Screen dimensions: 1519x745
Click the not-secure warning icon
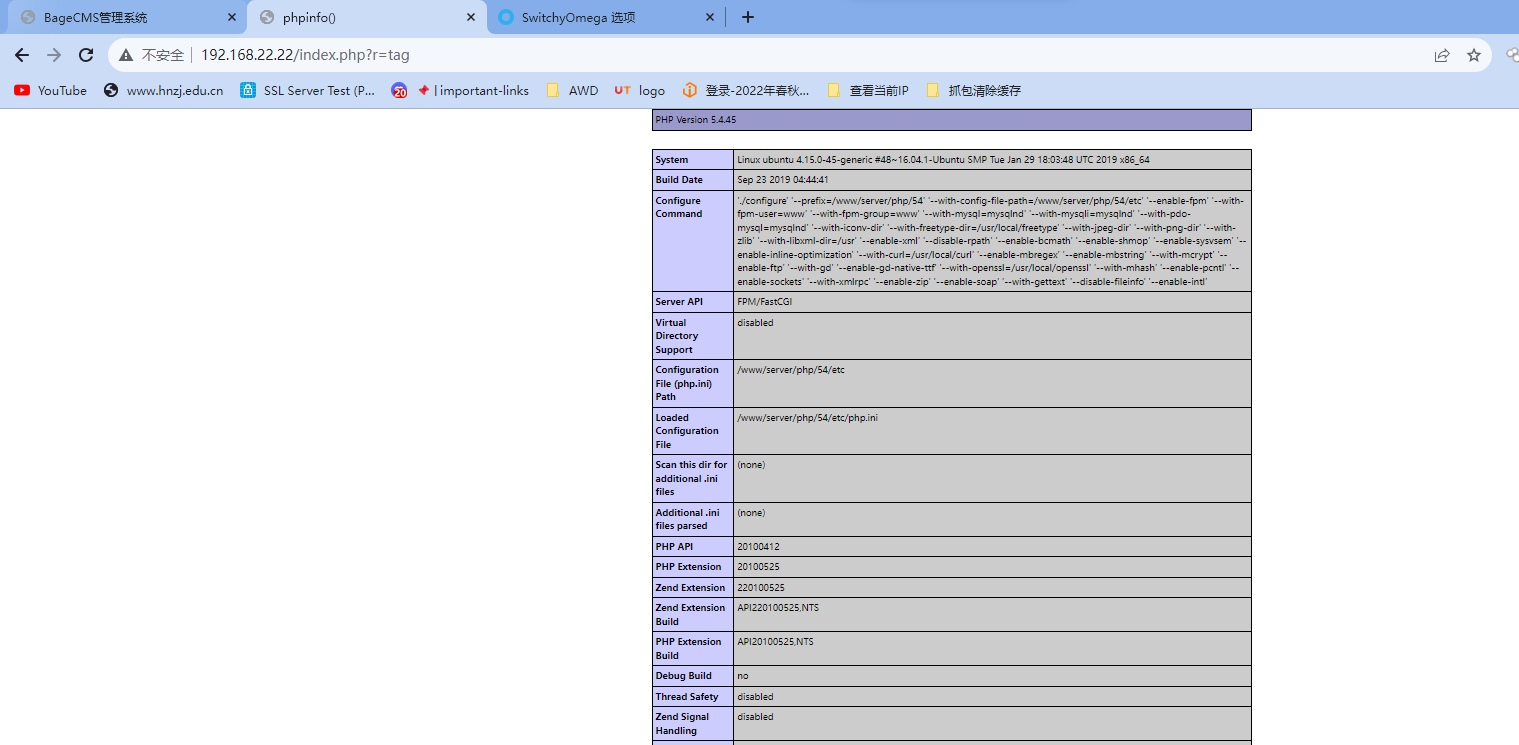(126, 56)
